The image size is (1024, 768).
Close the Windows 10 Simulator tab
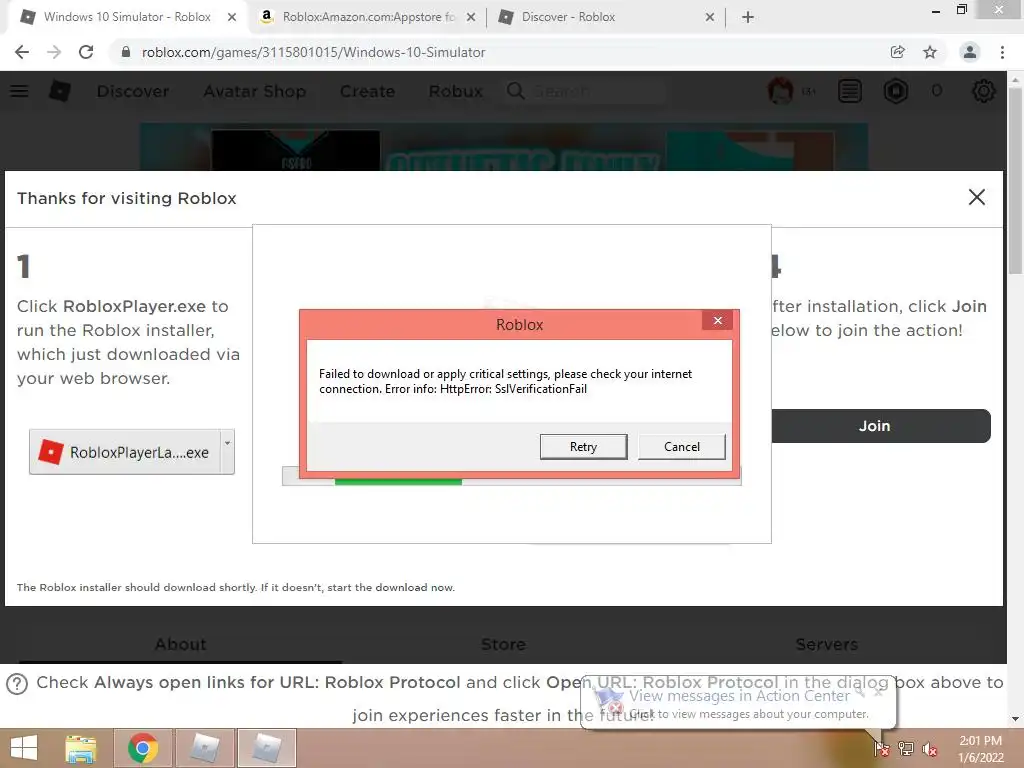pyautogui.click(x=232, y=17)
